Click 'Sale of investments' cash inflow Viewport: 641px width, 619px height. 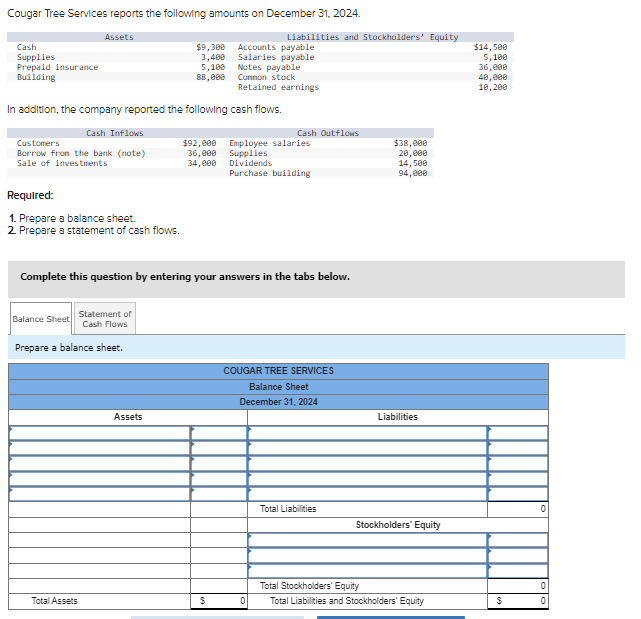(x=62, y=163)
